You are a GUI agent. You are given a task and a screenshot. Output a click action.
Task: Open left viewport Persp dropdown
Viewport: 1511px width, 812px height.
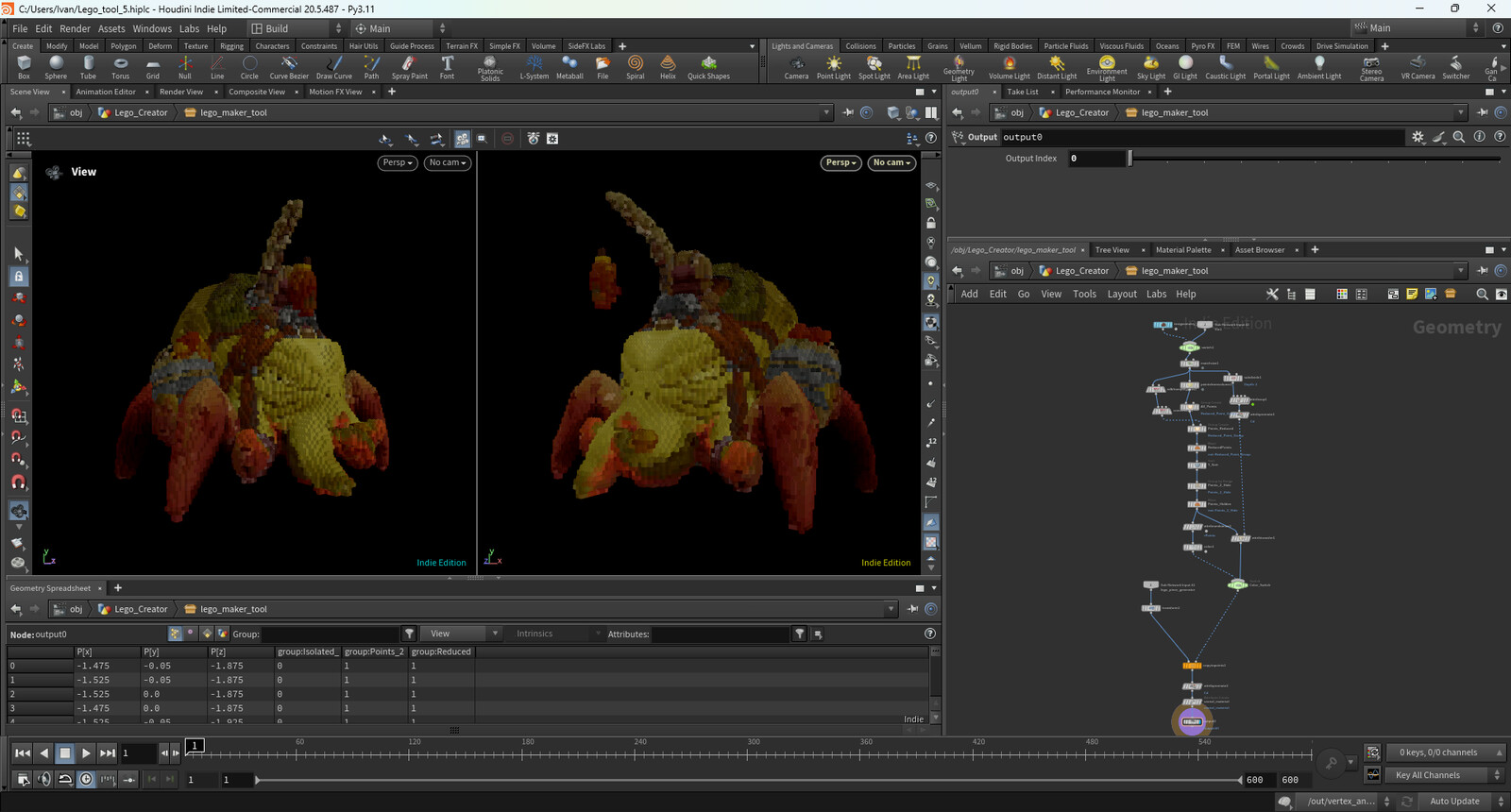pyautogui.click(x=398, y=162)
